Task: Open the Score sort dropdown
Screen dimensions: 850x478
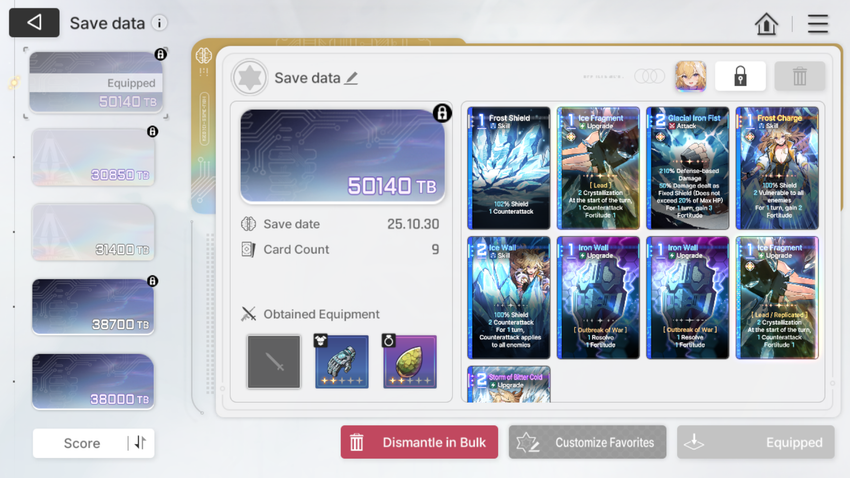Action: tap(82, 443)
